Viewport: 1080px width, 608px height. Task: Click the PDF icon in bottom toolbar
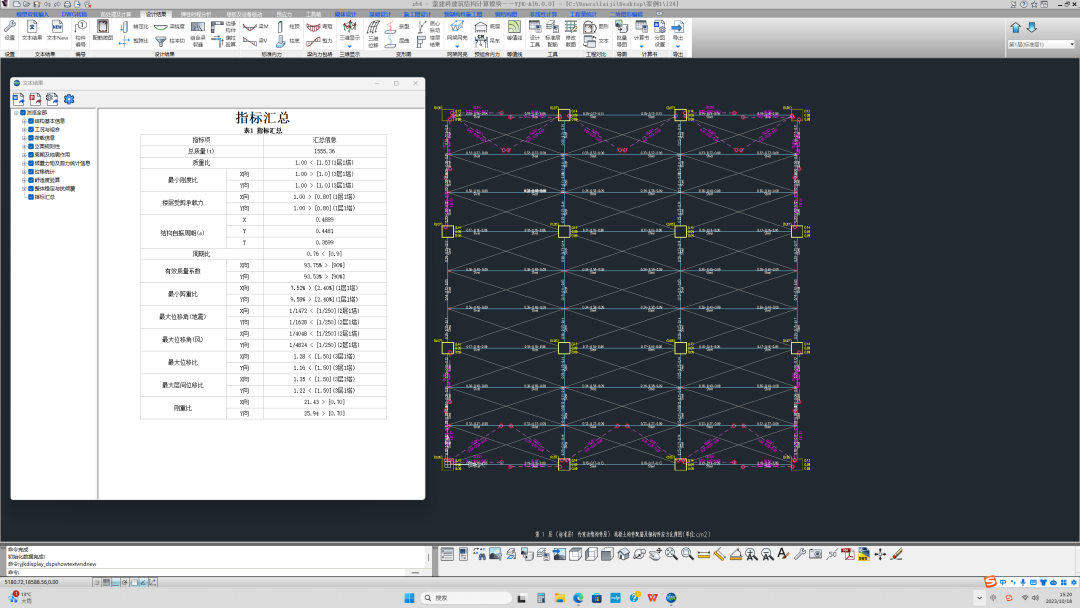coord(848,554)
